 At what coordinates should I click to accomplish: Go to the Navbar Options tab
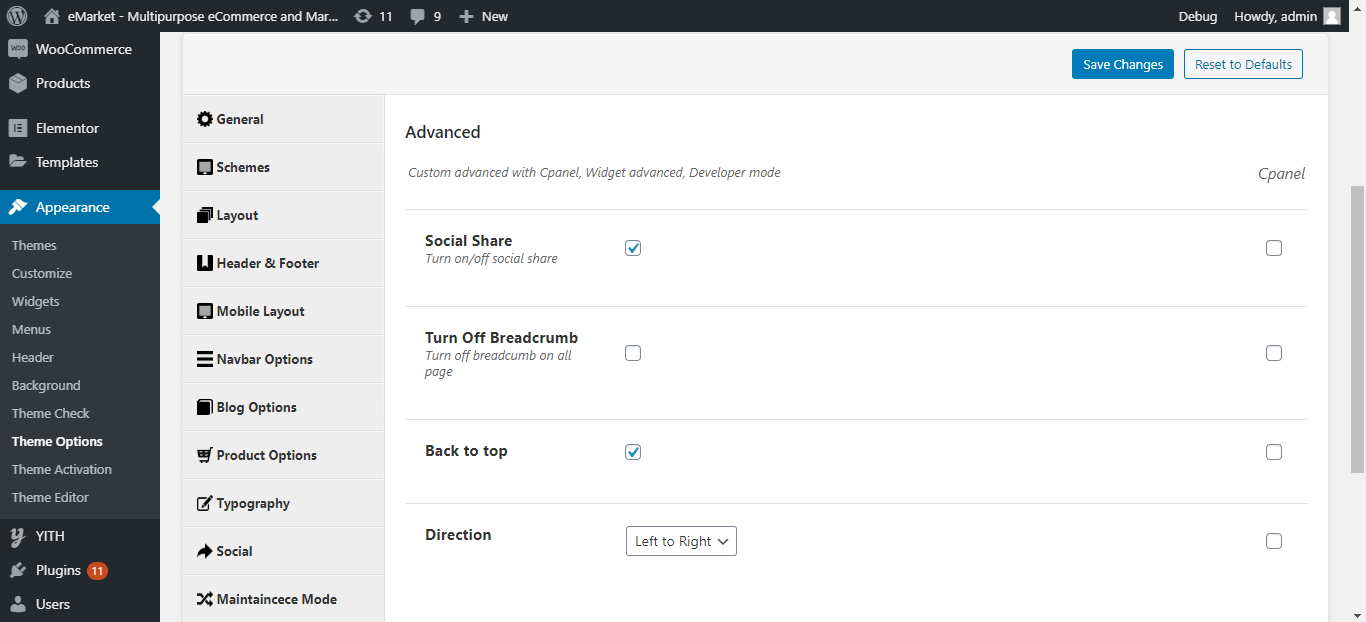coord(283,359)
